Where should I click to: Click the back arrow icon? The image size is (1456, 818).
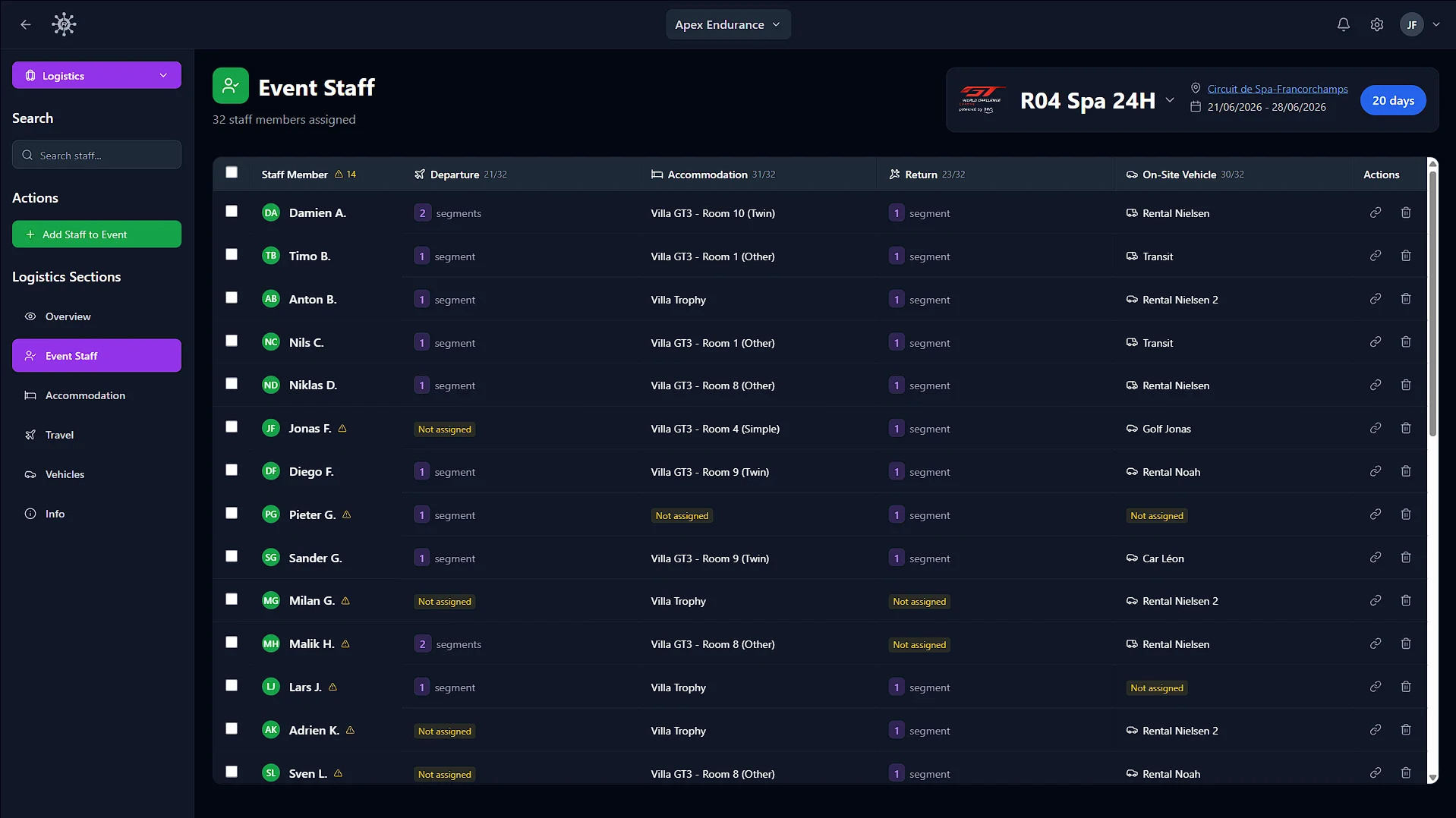coord(26,24)
